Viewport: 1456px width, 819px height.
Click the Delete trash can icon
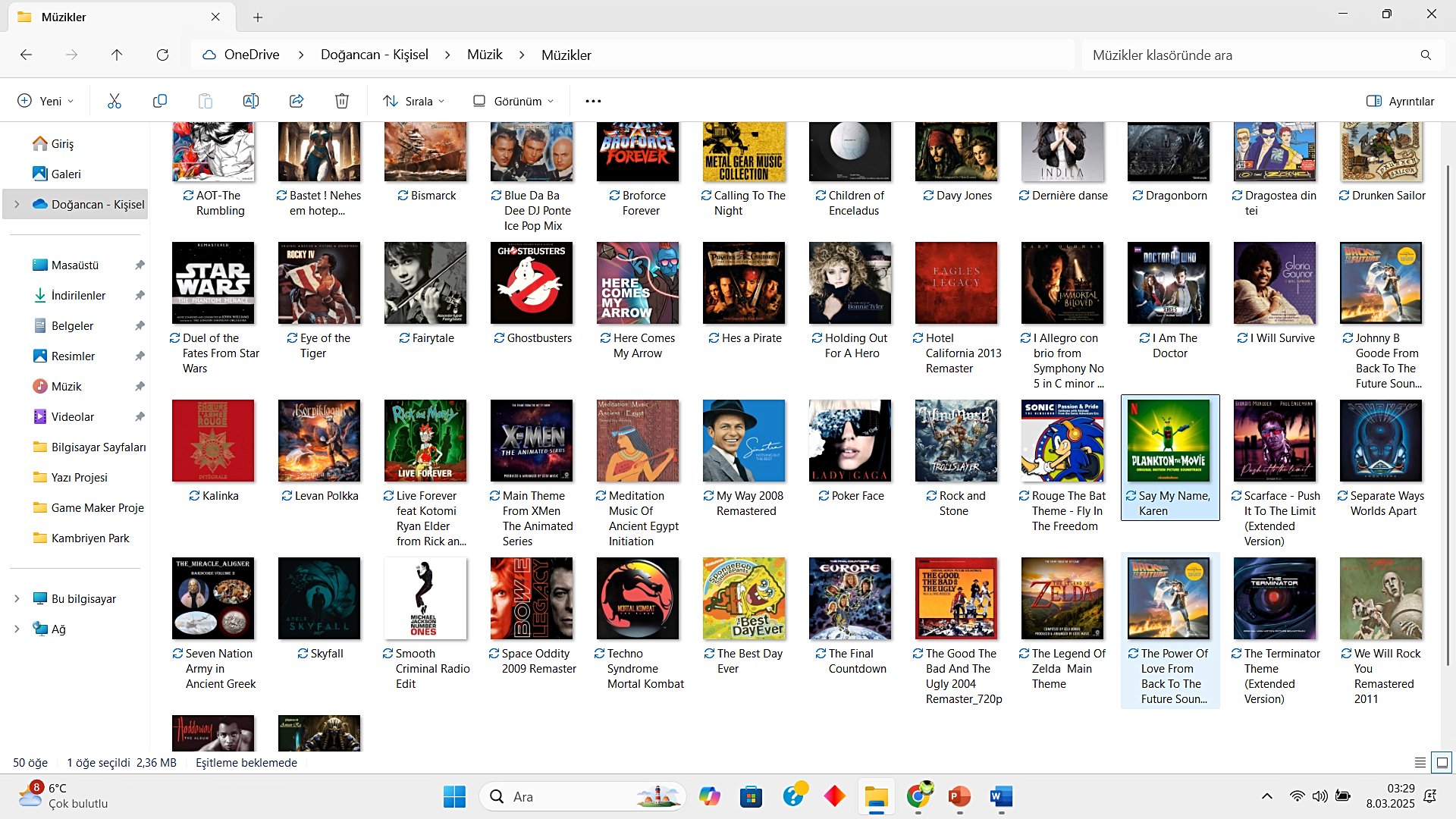(x=342, y=101)
